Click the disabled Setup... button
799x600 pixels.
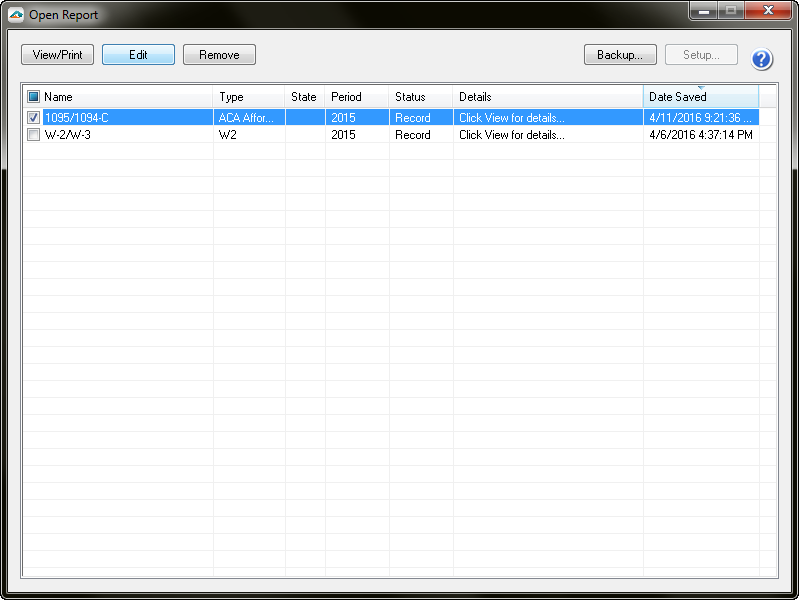pyautogui.click(x=701, y=55)
